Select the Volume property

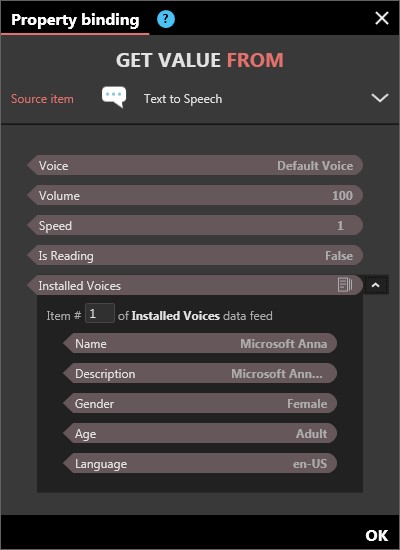pos(195,195)
